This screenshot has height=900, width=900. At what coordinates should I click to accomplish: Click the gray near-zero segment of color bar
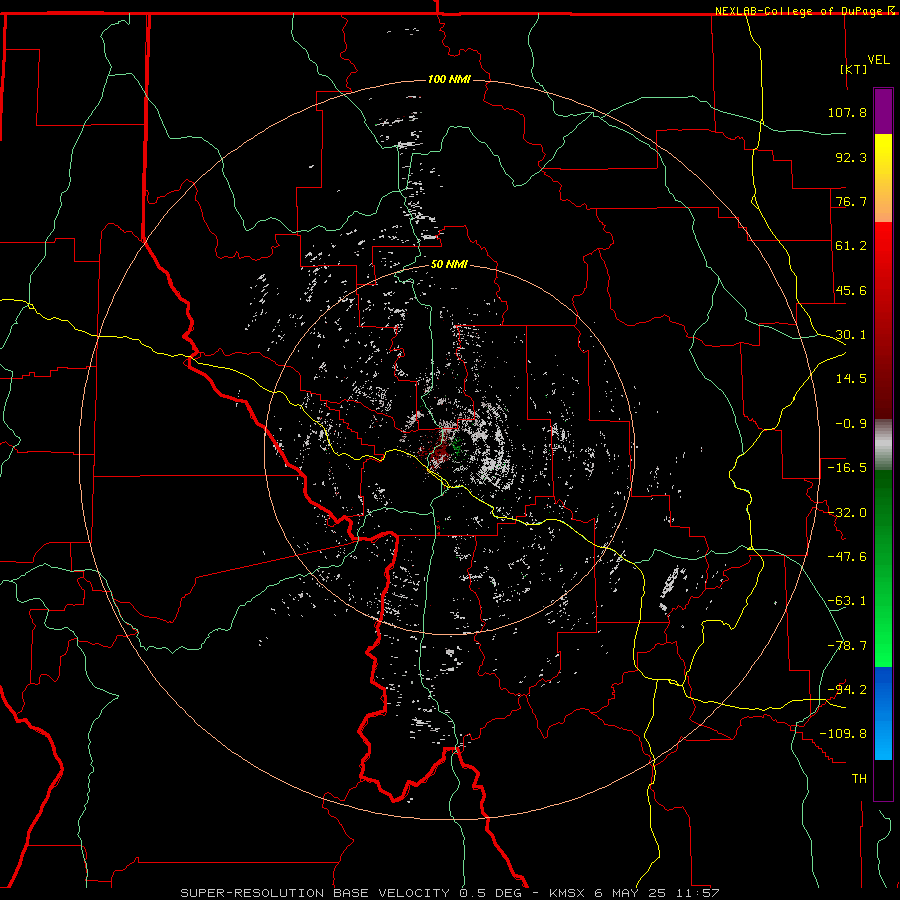point(883,445)
